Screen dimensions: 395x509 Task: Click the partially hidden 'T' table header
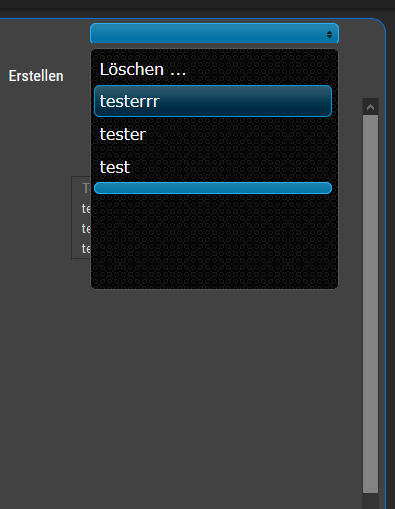tap(86, 188)
